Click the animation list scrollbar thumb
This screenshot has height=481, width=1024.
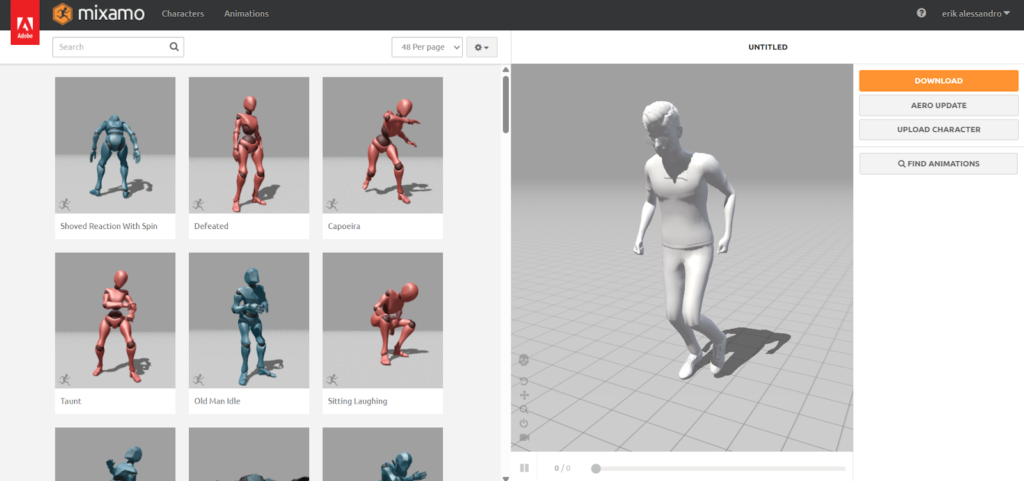505,104
